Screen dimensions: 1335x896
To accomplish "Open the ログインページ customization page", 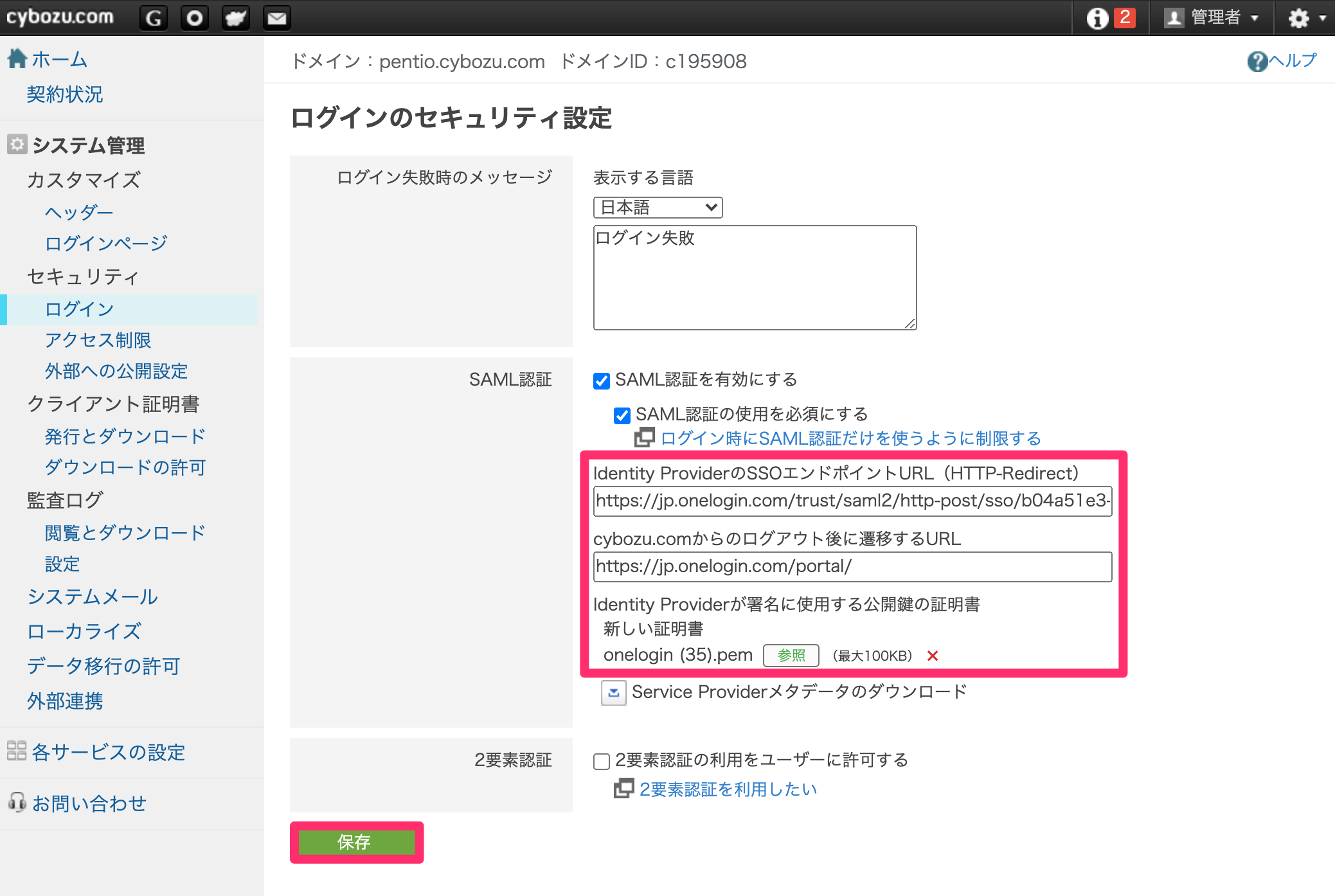I will click(106, 243).
